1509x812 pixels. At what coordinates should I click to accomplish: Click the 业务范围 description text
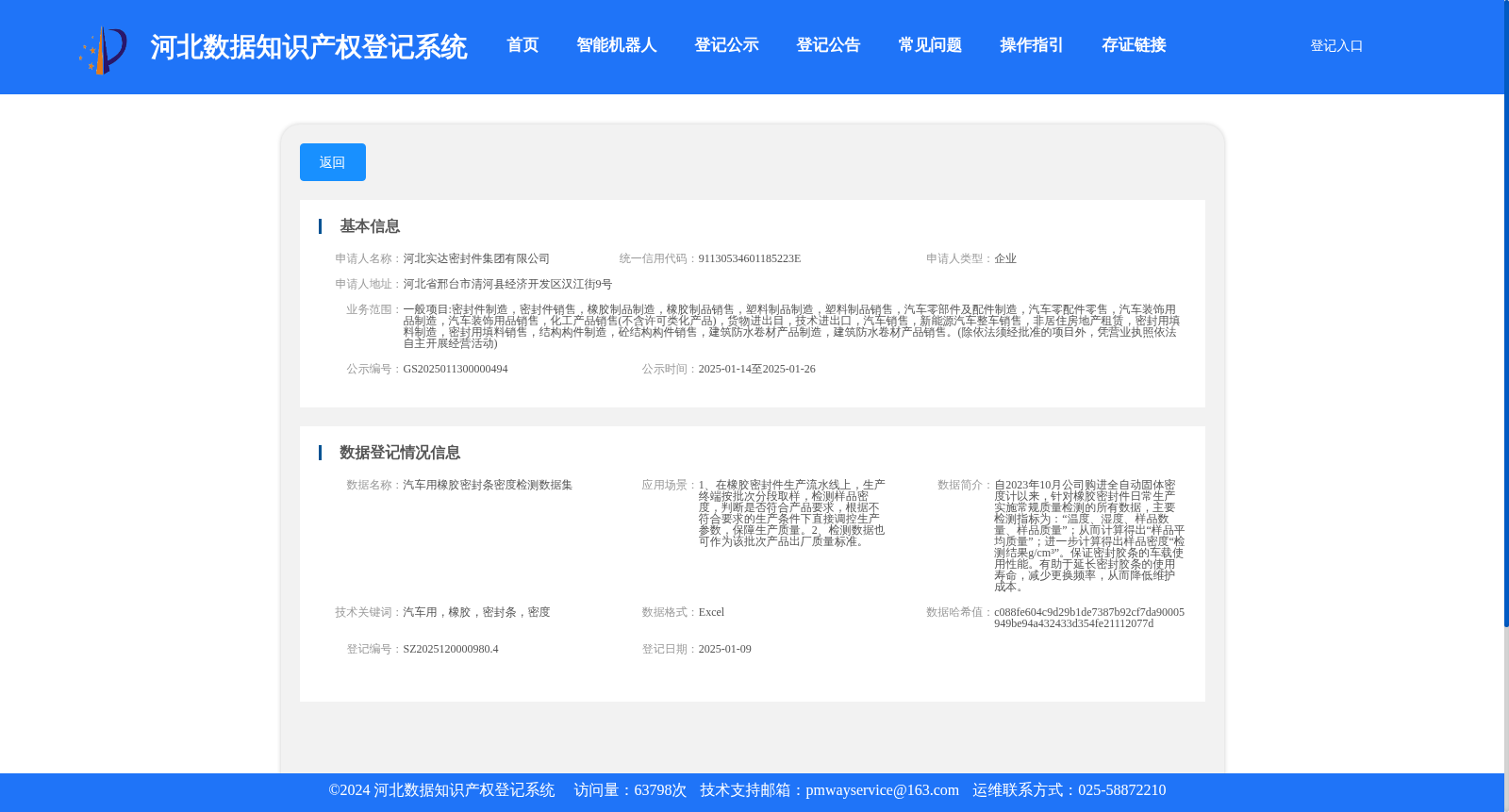pyautogui.click(x=791, y=326)
